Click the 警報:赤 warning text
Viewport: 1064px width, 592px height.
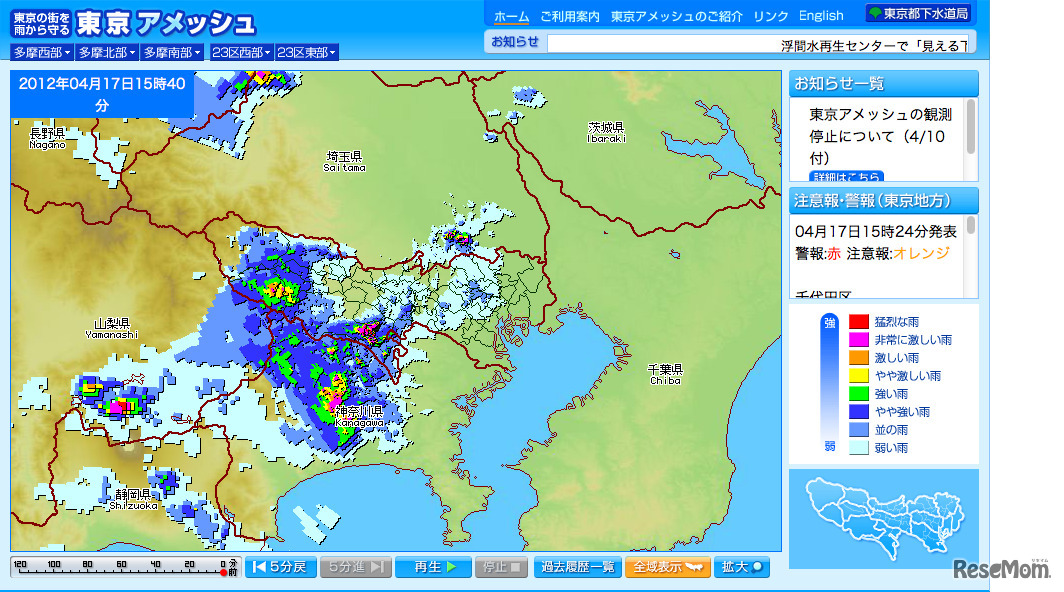[x=818, y=253]
